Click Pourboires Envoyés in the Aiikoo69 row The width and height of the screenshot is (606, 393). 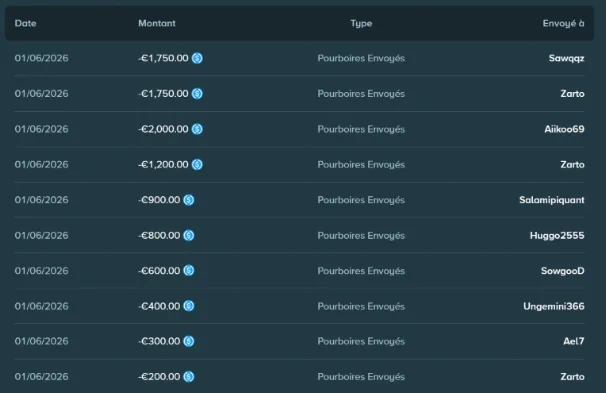coord(361,129)
